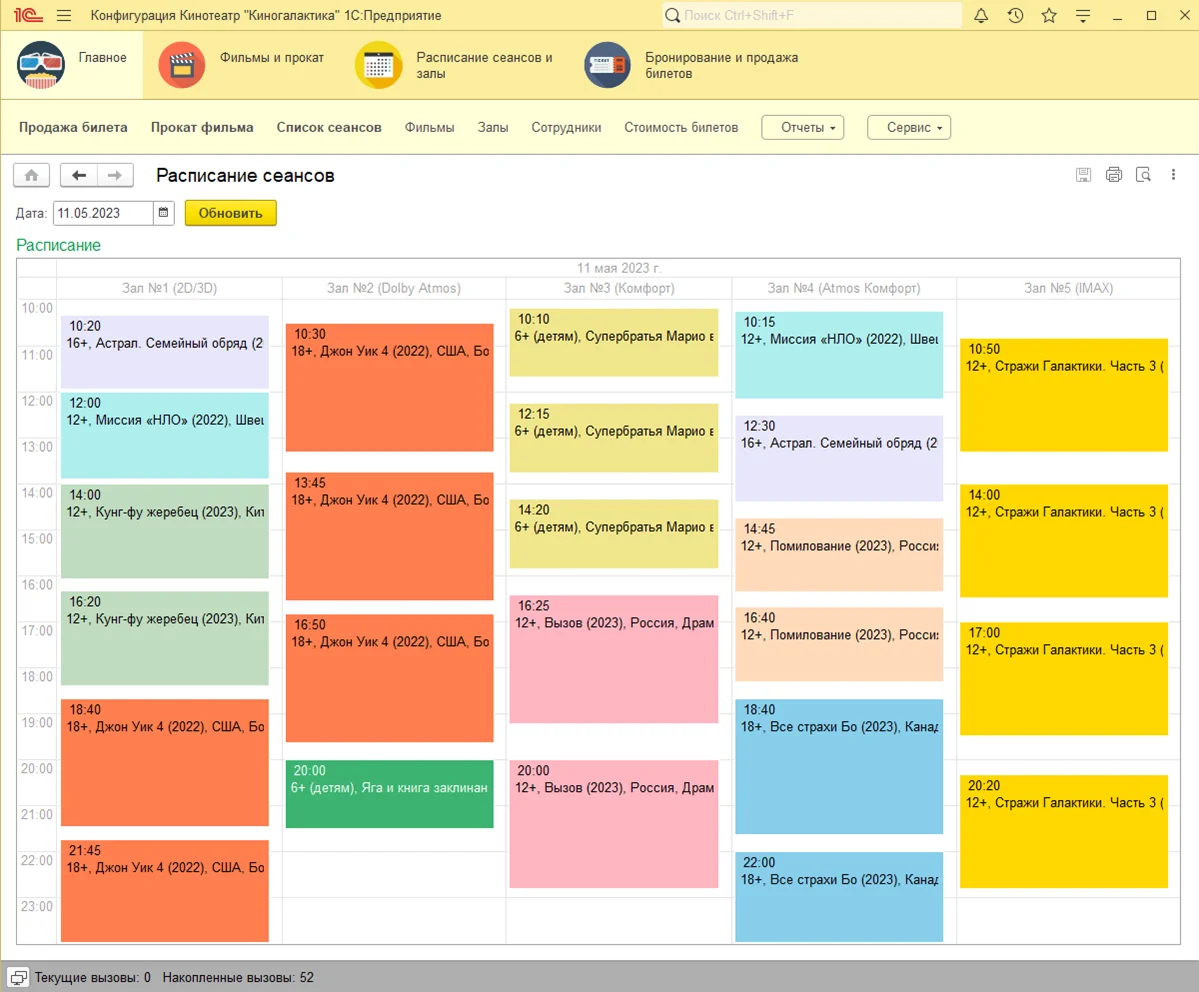Click the back arrow button
This screenshot has height=992, width=1199.
[79, 175]
